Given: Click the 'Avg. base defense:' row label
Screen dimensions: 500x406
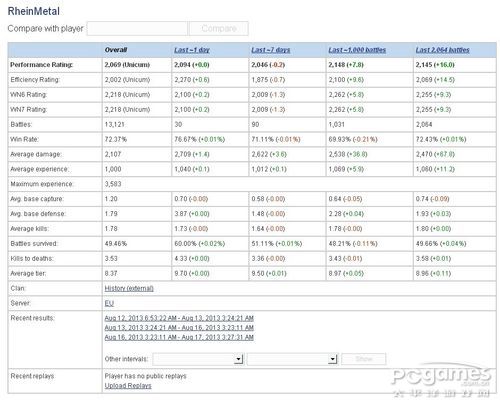Looking at the screenshot, I should (x=38, y=214).
